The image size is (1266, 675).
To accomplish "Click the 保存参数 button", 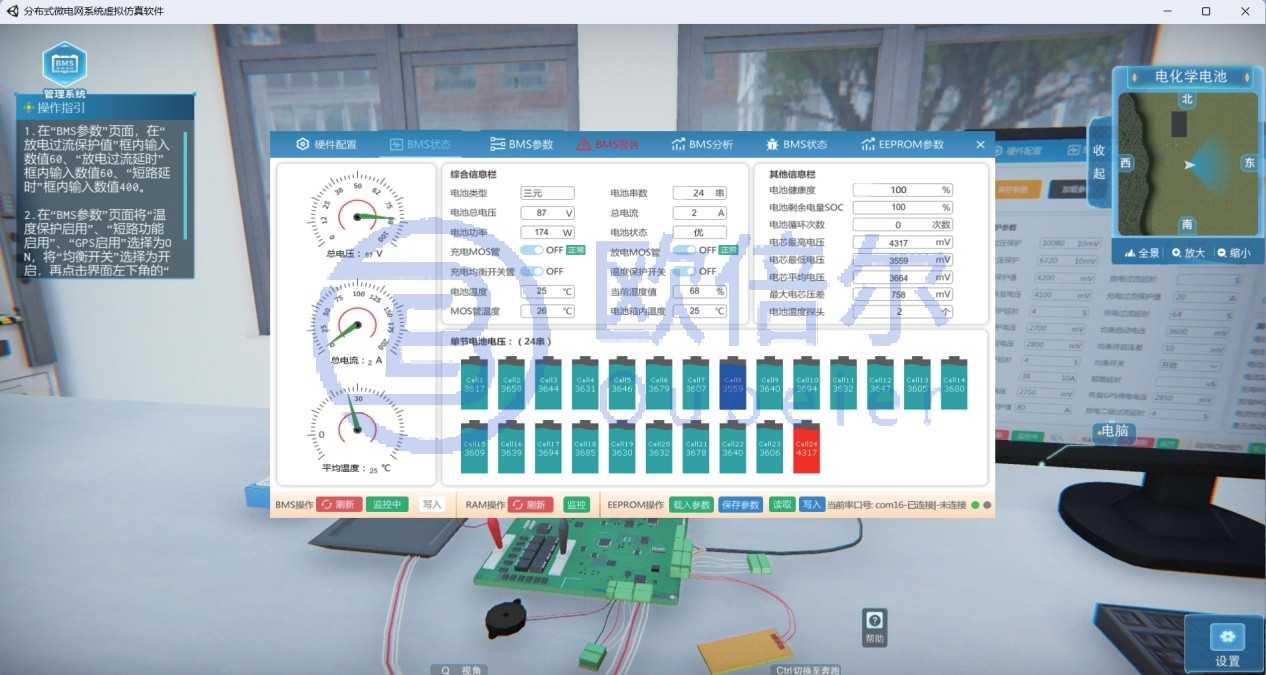I will point(740,505).
